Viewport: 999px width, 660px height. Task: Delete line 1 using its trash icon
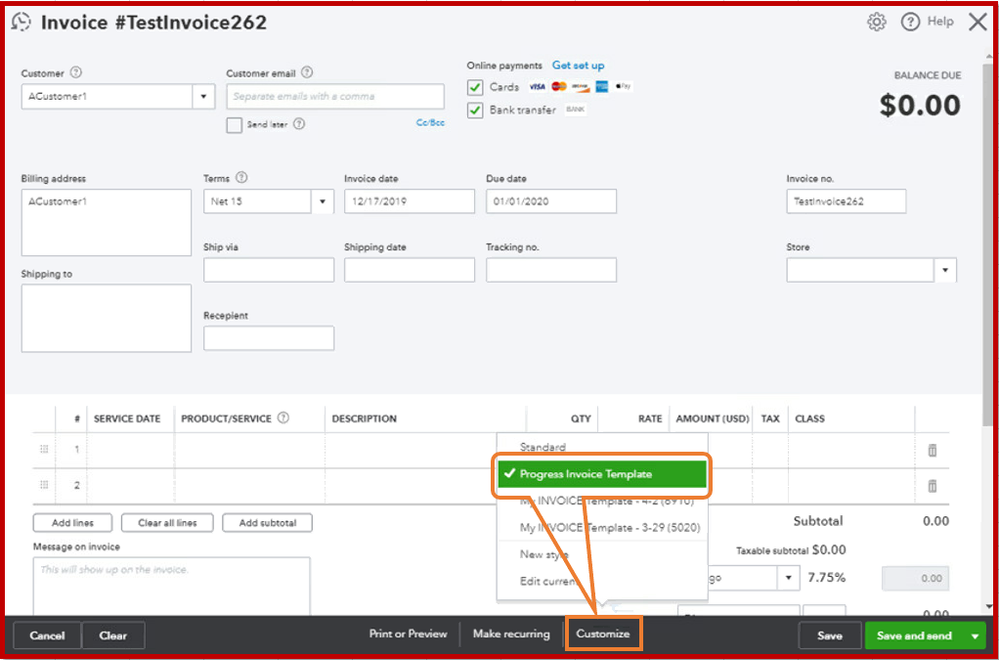pyautogui.click(x=932, y=450)
